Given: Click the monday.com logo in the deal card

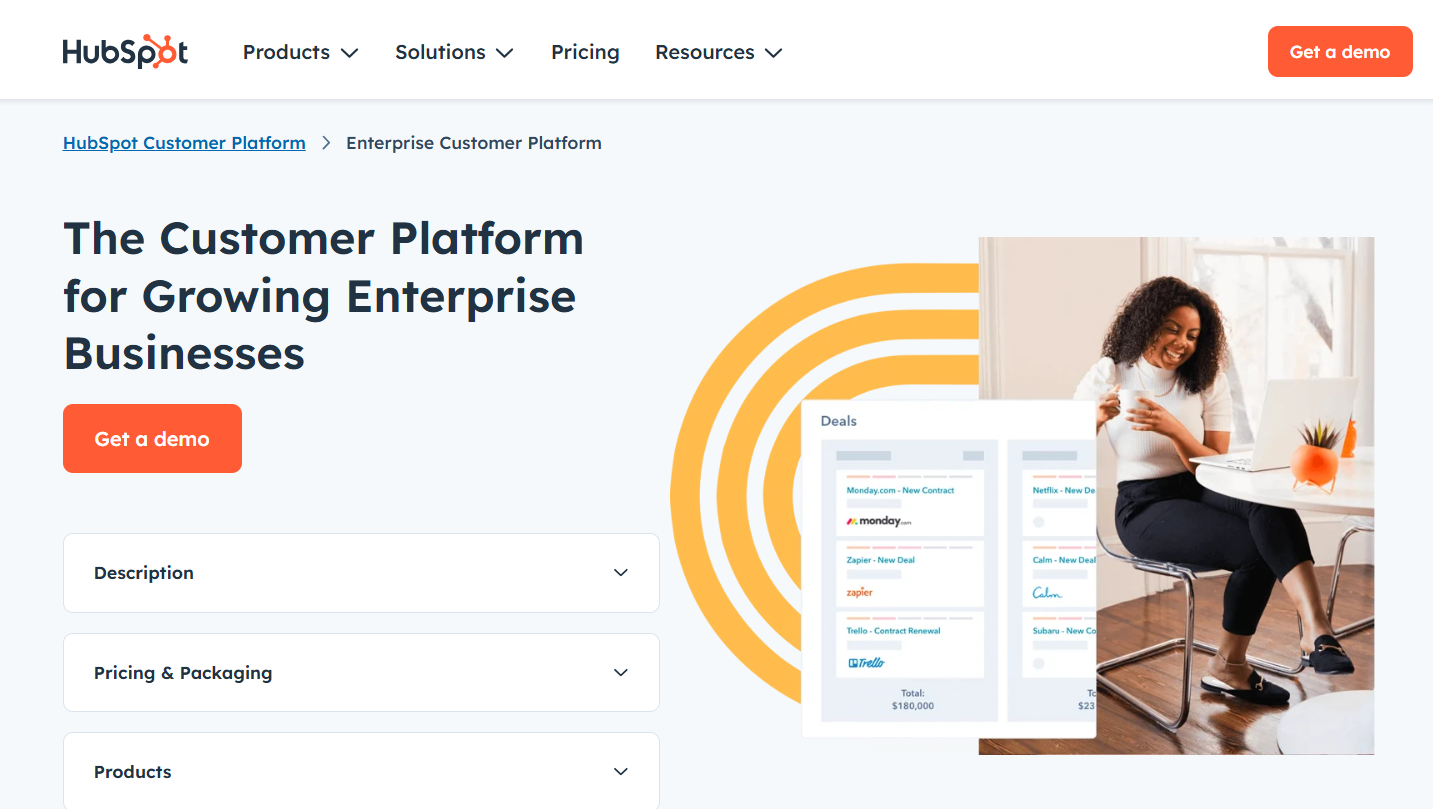Looking at the screenshot, I should coord(879,521).
